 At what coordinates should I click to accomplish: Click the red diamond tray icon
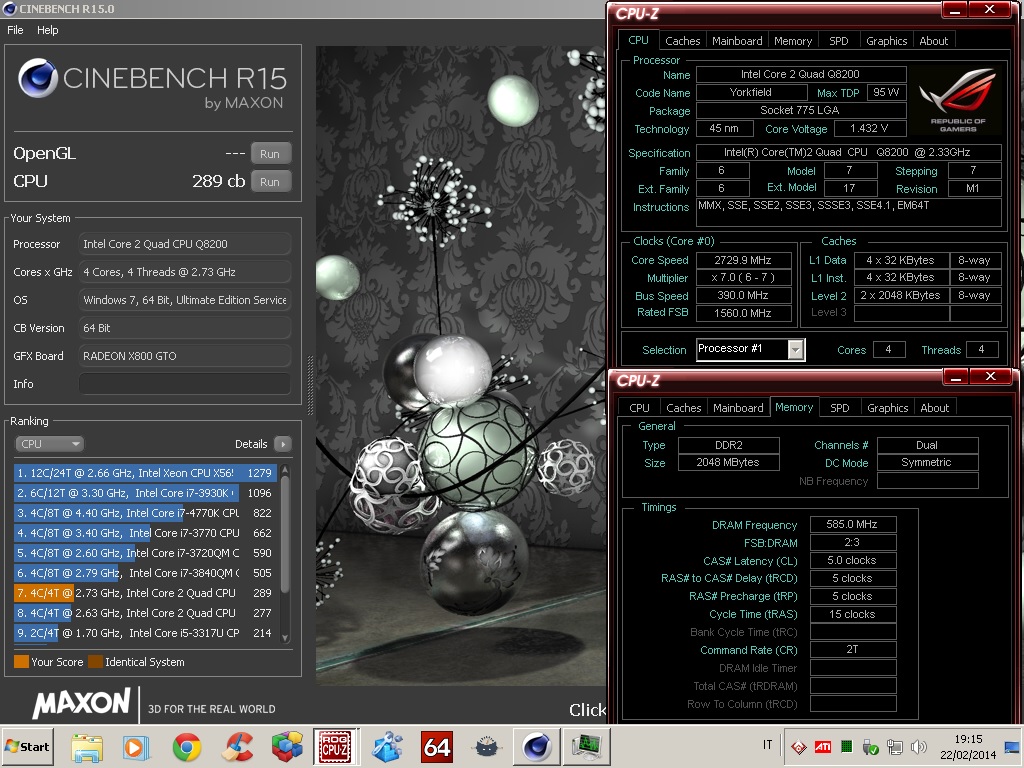pyautogui.click(x=798, y=746)
